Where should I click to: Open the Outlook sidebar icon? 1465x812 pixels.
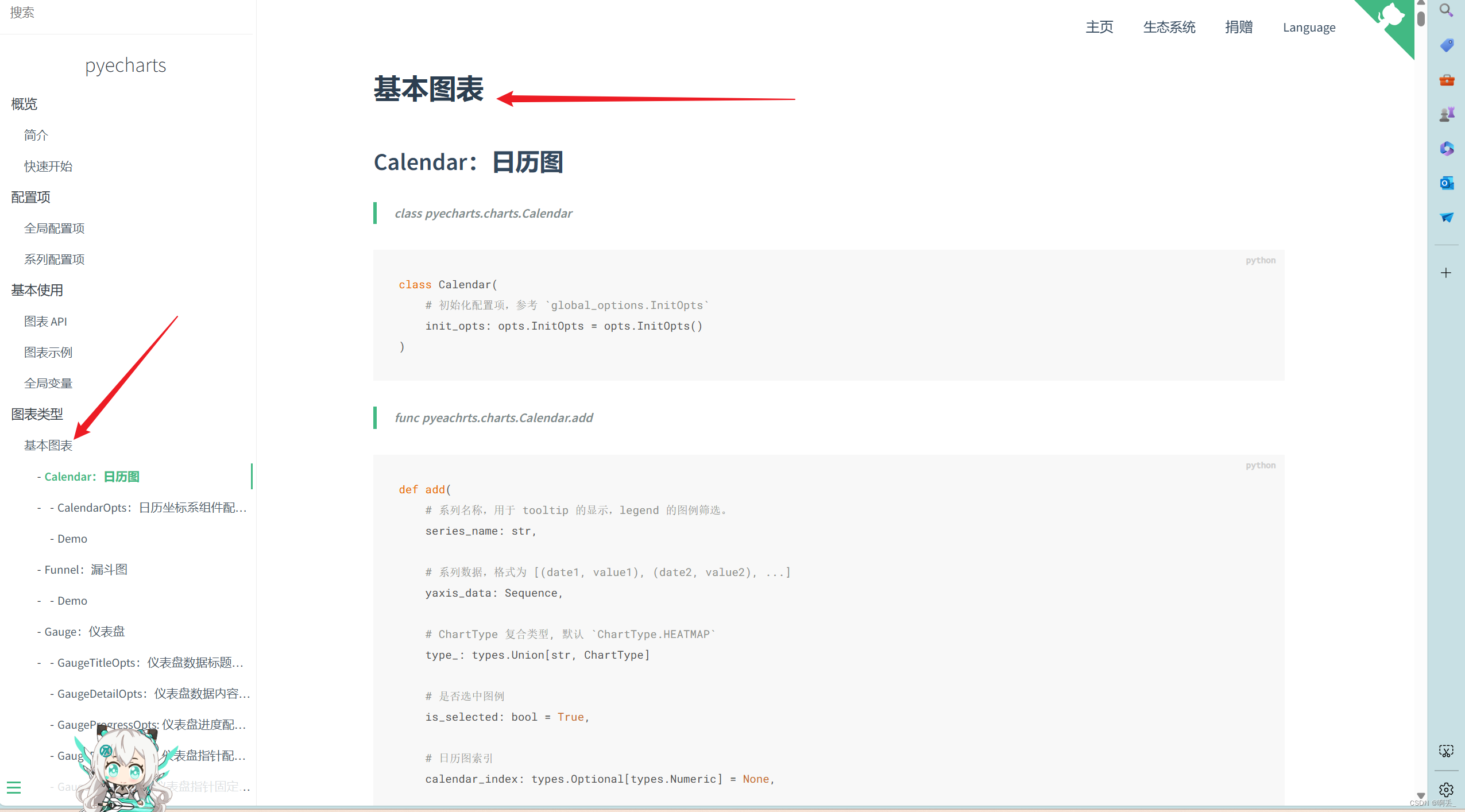pyautogui.click(x=1446, y=183)
